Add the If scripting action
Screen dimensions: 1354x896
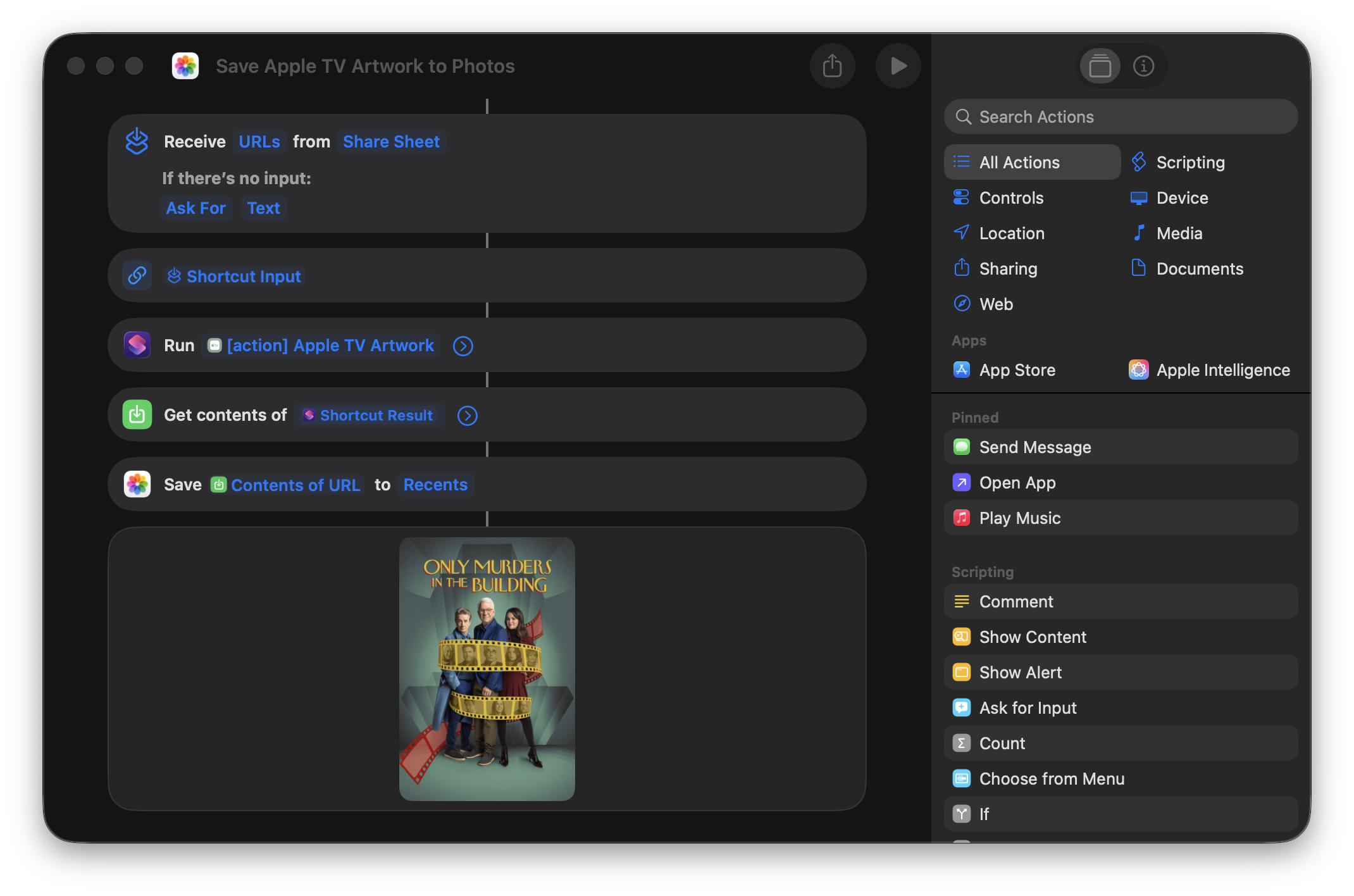pos(1121,814)
